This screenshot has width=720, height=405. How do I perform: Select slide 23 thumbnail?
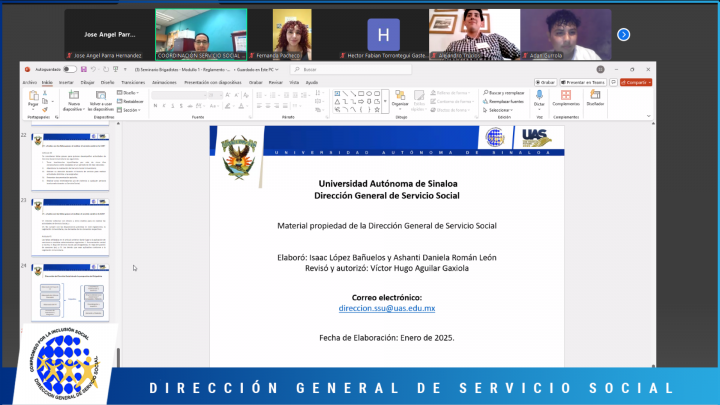(x=70, y=227)
